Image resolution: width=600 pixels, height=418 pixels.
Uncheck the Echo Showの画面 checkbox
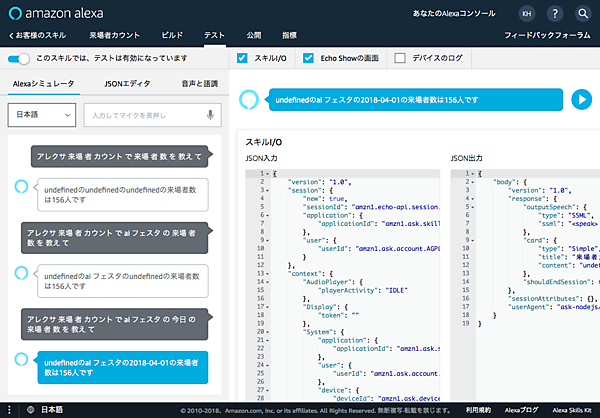coord(309,58)
